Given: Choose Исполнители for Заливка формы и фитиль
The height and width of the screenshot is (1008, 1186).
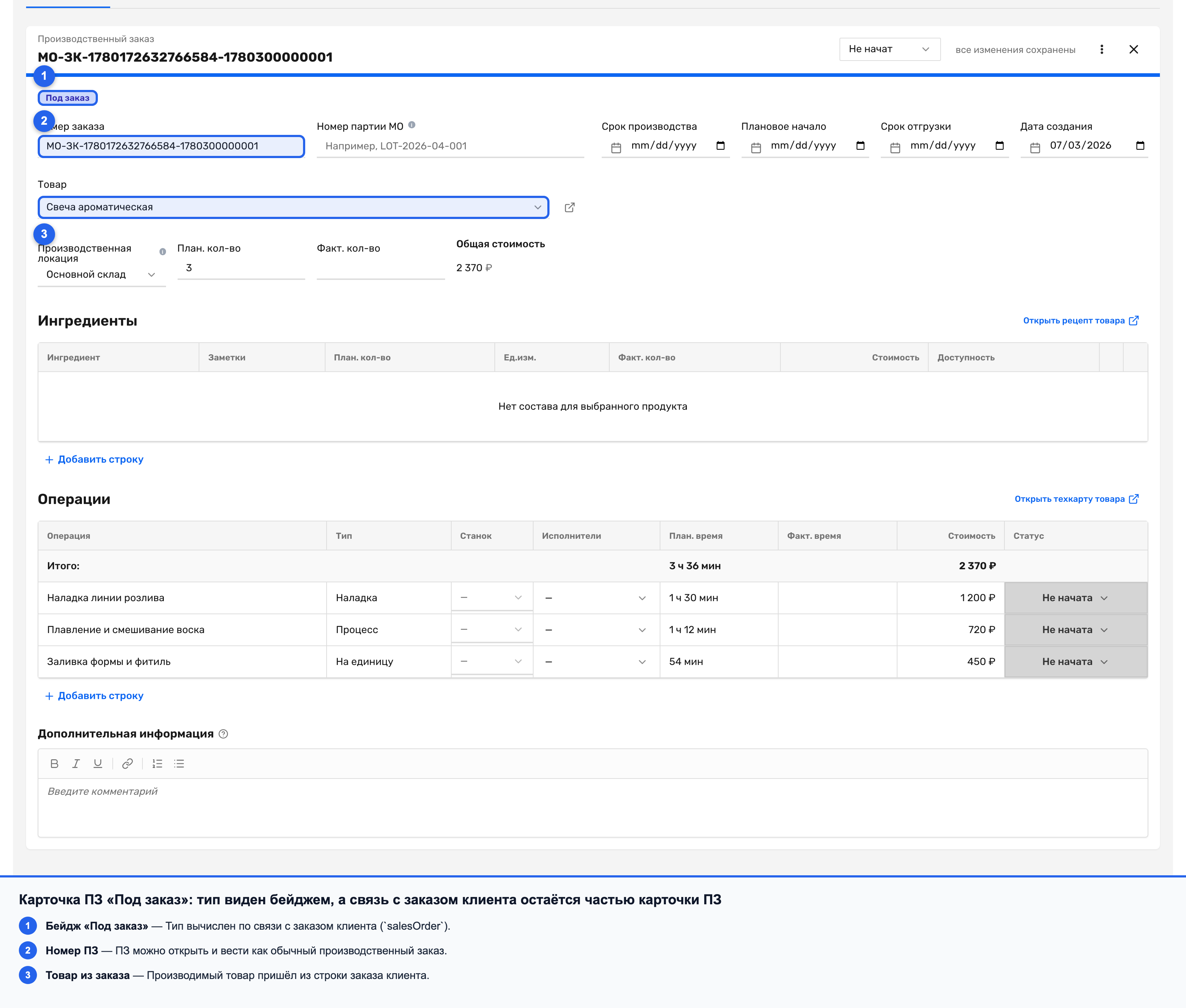Looking at the screenshot, I should tap(596, 662).
